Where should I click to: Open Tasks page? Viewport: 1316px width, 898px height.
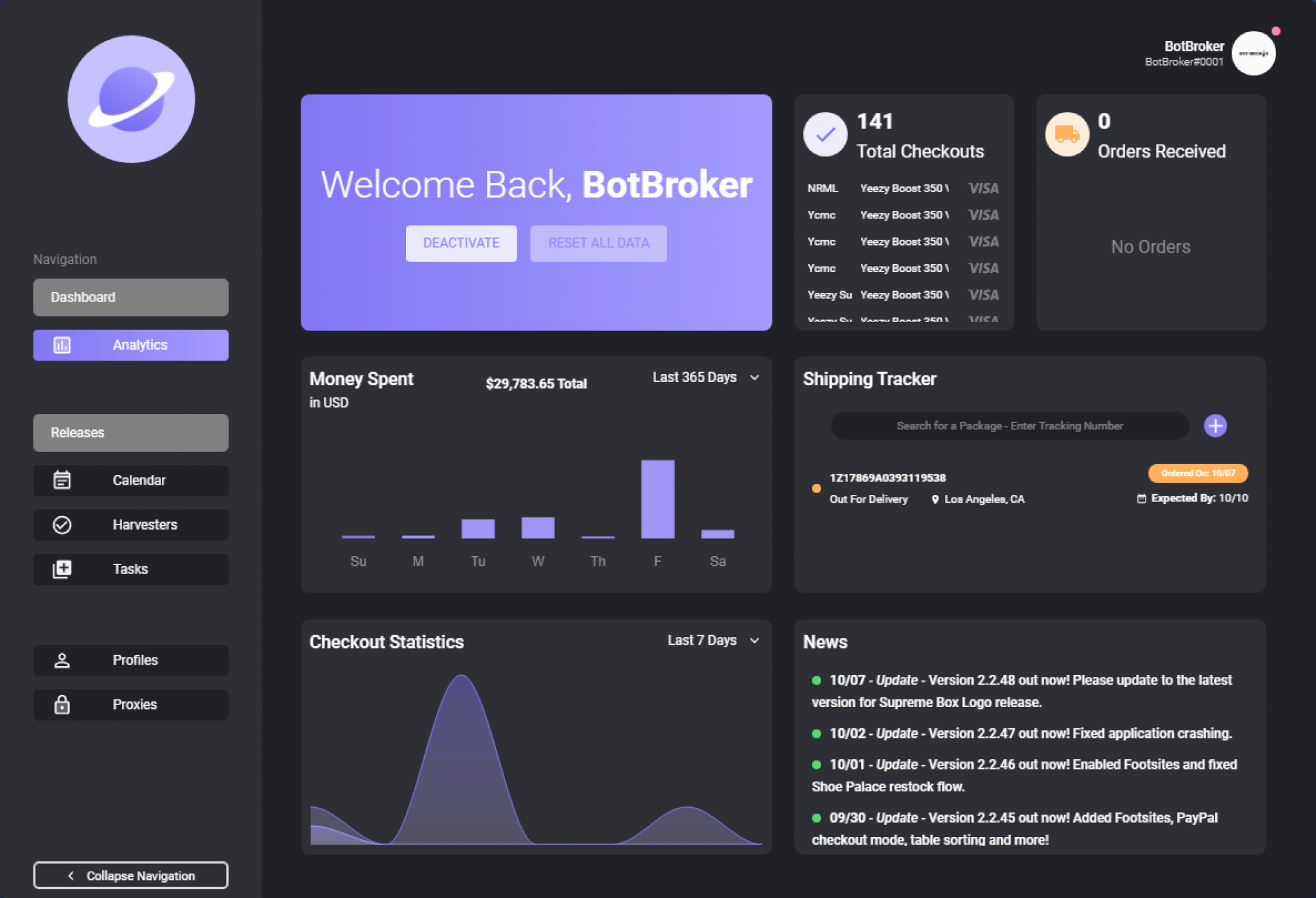pos(130,569)
